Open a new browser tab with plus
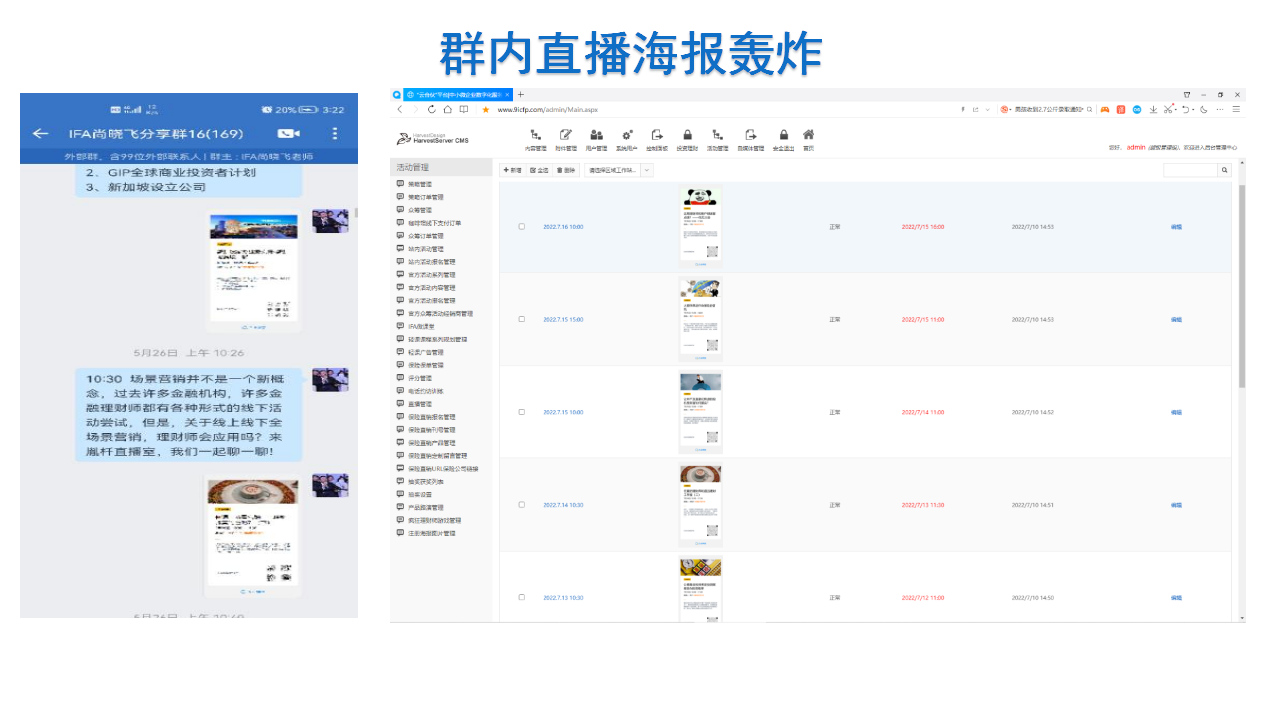Screen dimensions: 1280x720 [x=520, y=94]
